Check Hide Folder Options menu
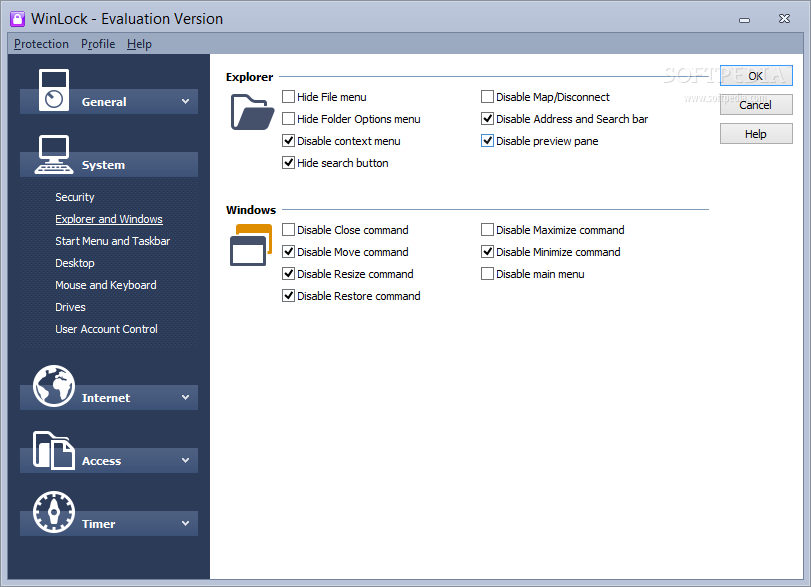This screenshot has width=811, height=587. click(288, 119)
